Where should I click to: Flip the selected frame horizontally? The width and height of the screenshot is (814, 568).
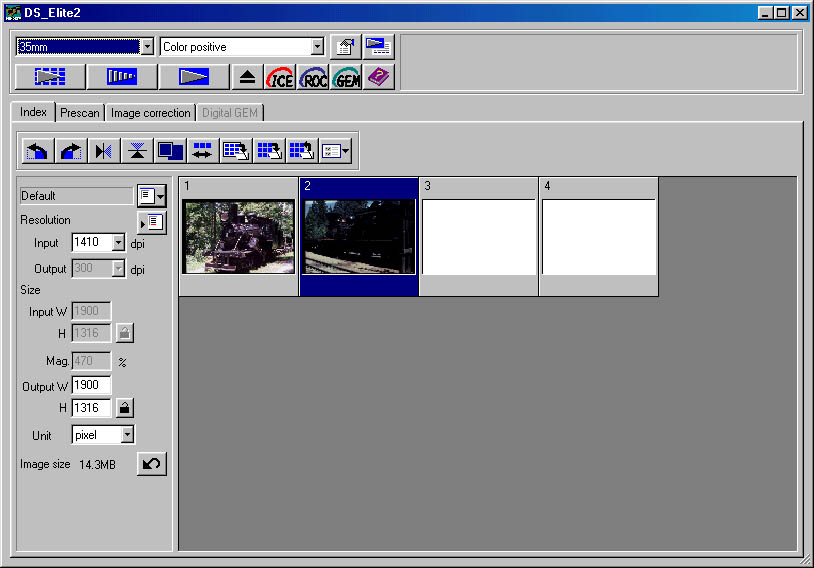pos(104,151)
